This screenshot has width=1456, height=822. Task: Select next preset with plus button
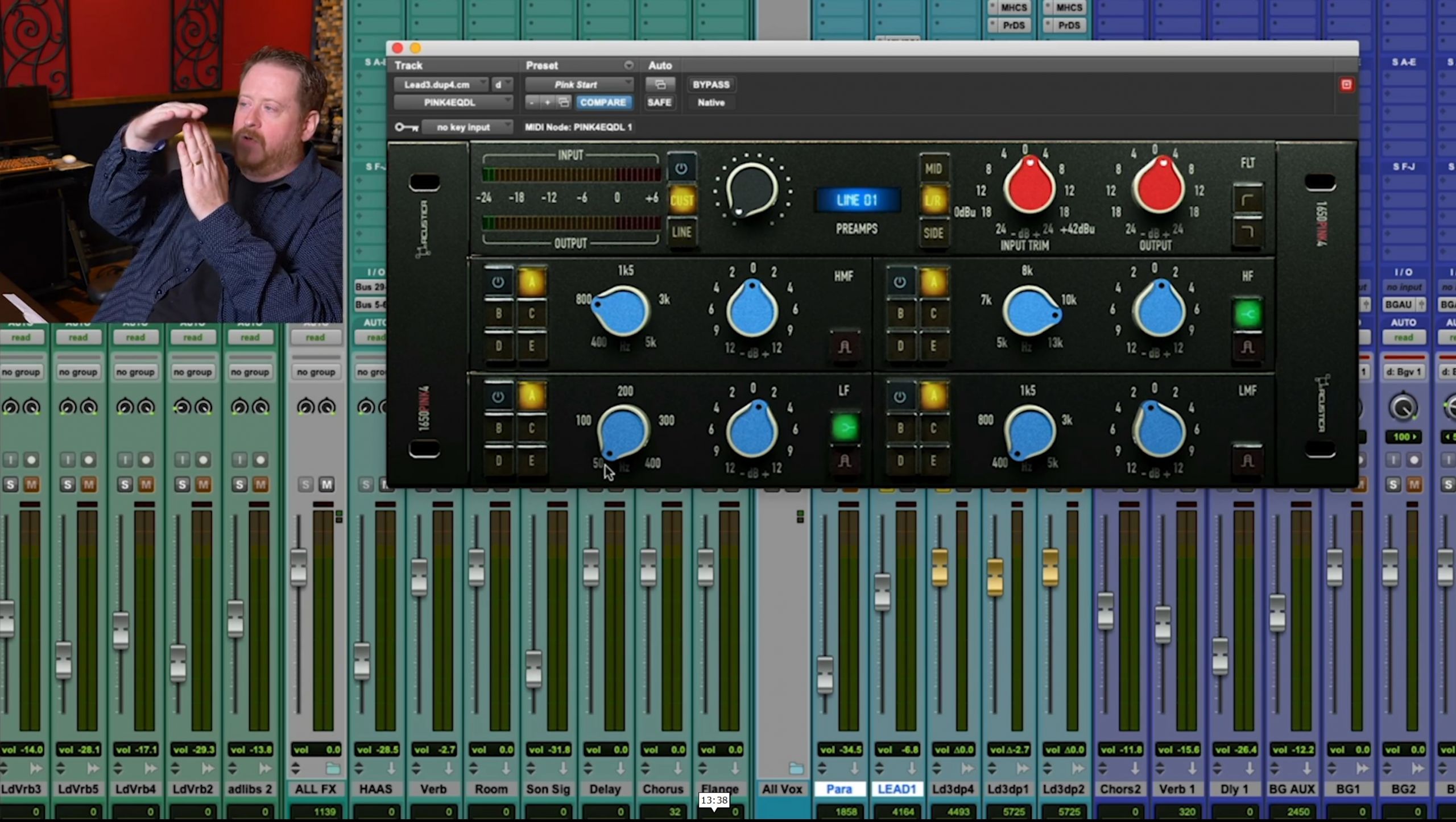[547, 102]
